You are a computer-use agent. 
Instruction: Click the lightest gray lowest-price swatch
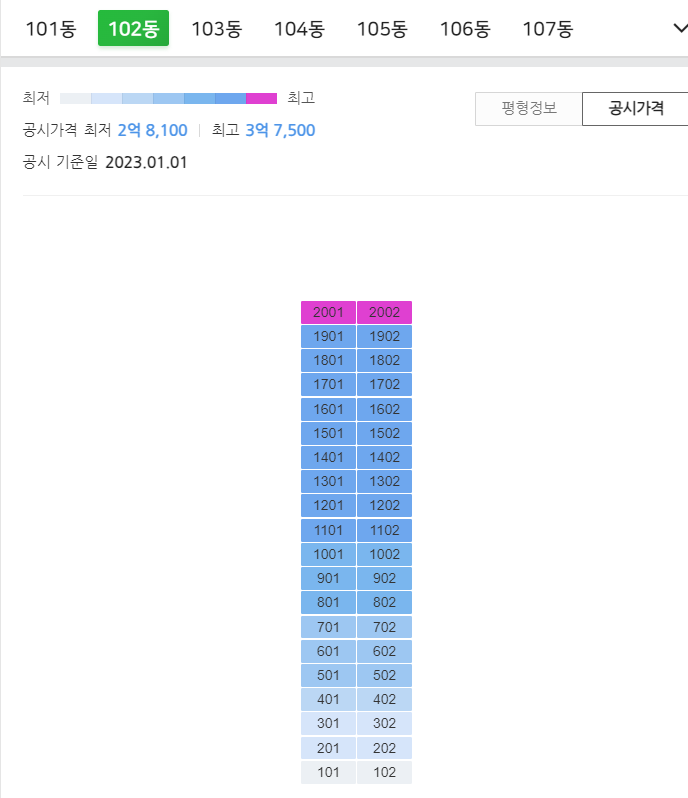tap(75, 98)
